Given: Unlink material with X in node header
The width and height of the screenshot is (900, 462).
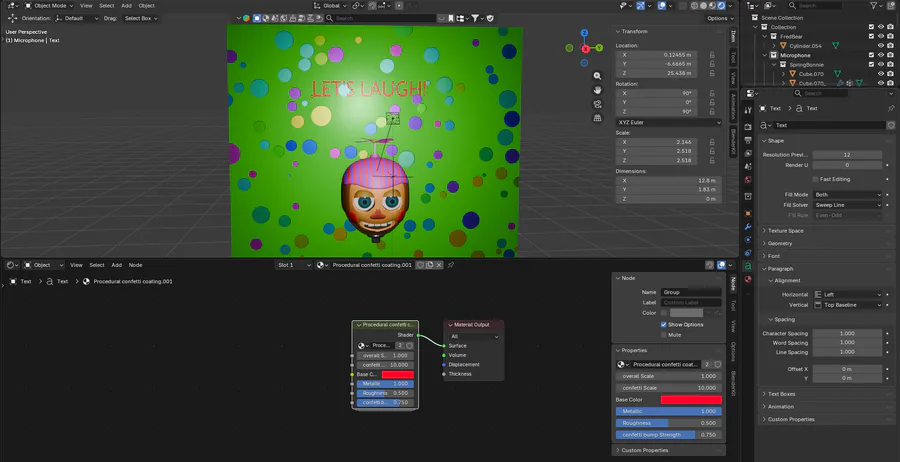Looking at the screenshot, I should tap(439, 265).
